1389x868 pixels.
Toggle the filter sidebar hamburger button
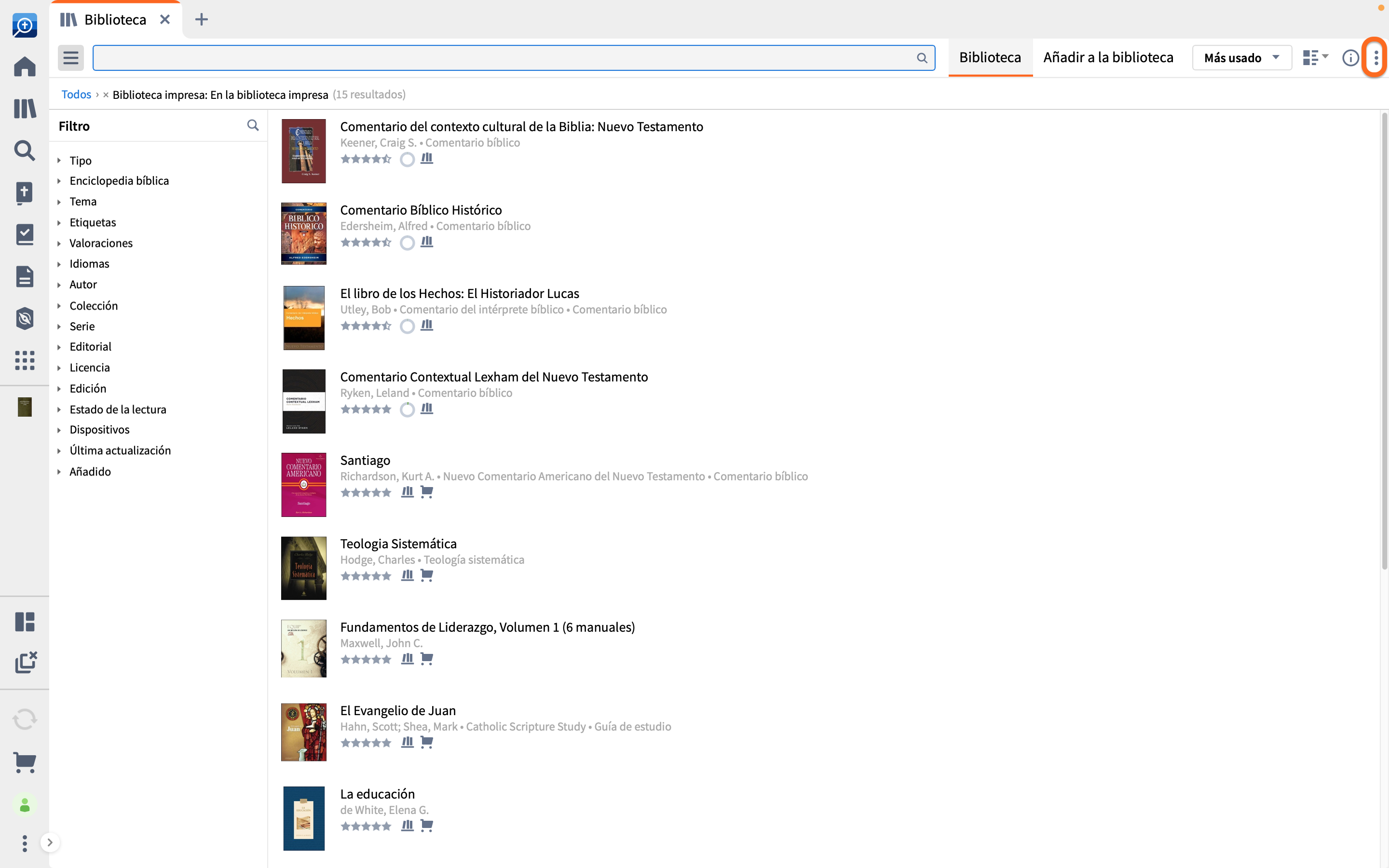(70, 58)
